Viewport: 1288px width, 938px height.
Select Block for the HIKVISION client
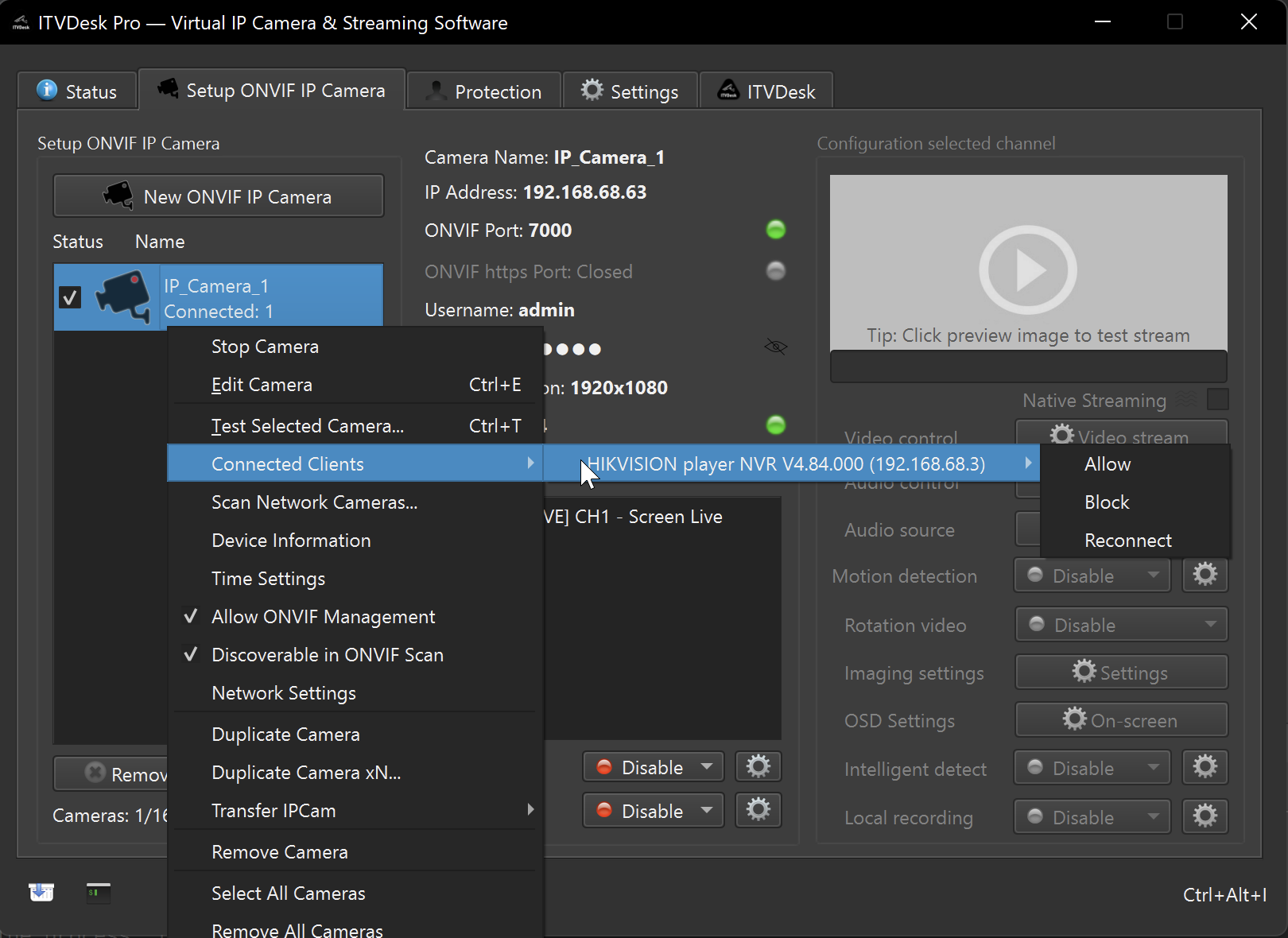coord(1107,502)
